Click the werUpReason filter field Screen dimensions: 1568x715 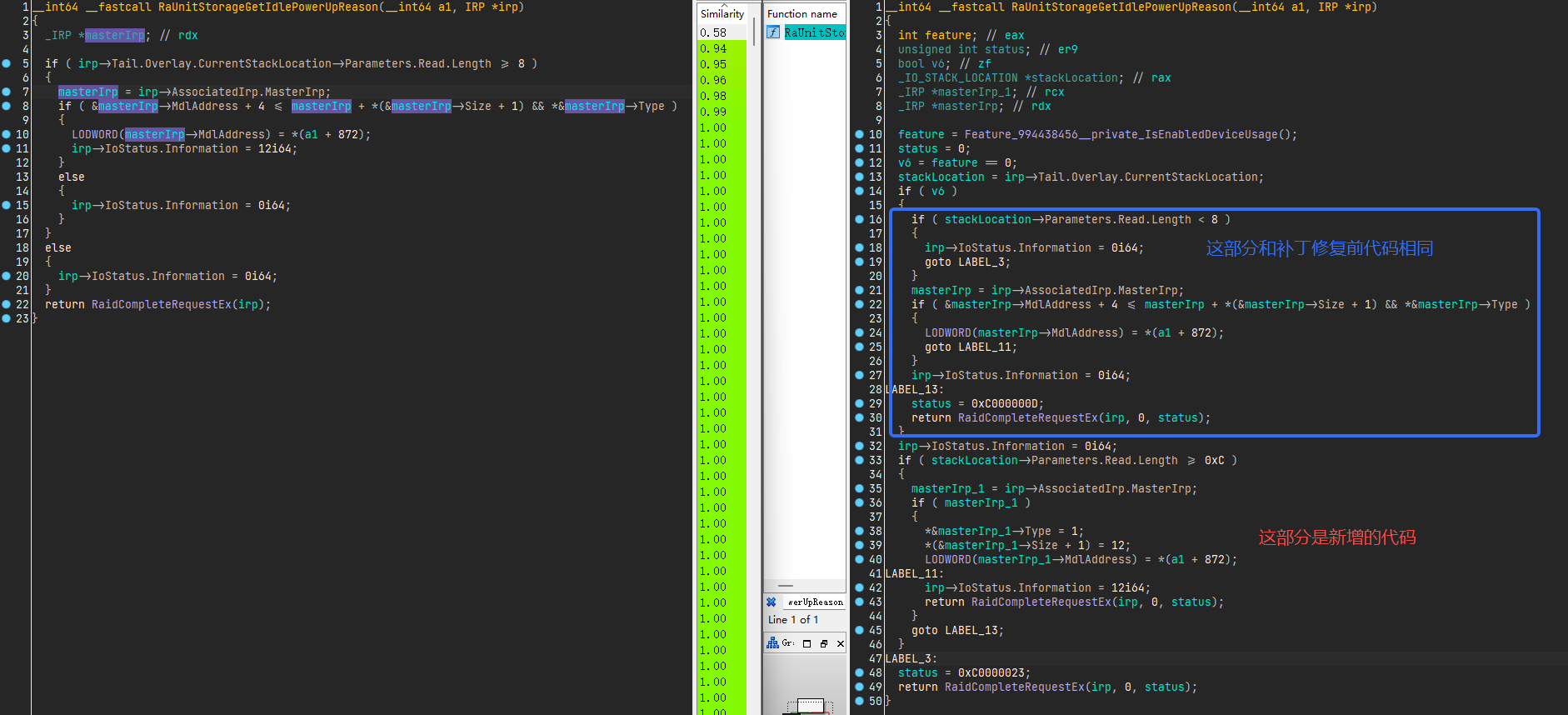[x=814, y=602]
